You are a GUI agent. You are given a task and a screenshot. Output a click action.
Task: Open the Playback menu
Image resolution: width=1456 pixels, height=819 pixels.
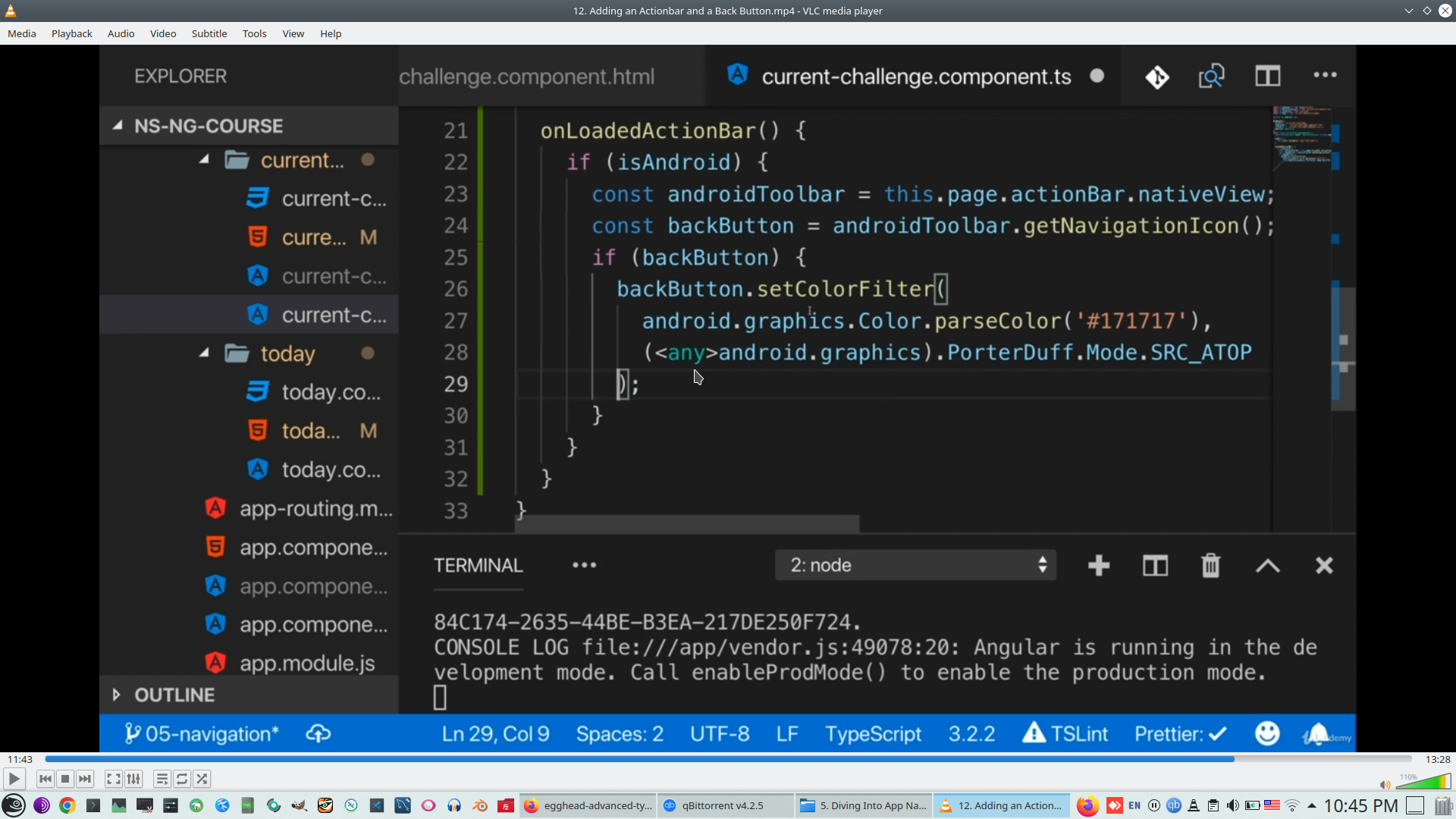(71, 33)
